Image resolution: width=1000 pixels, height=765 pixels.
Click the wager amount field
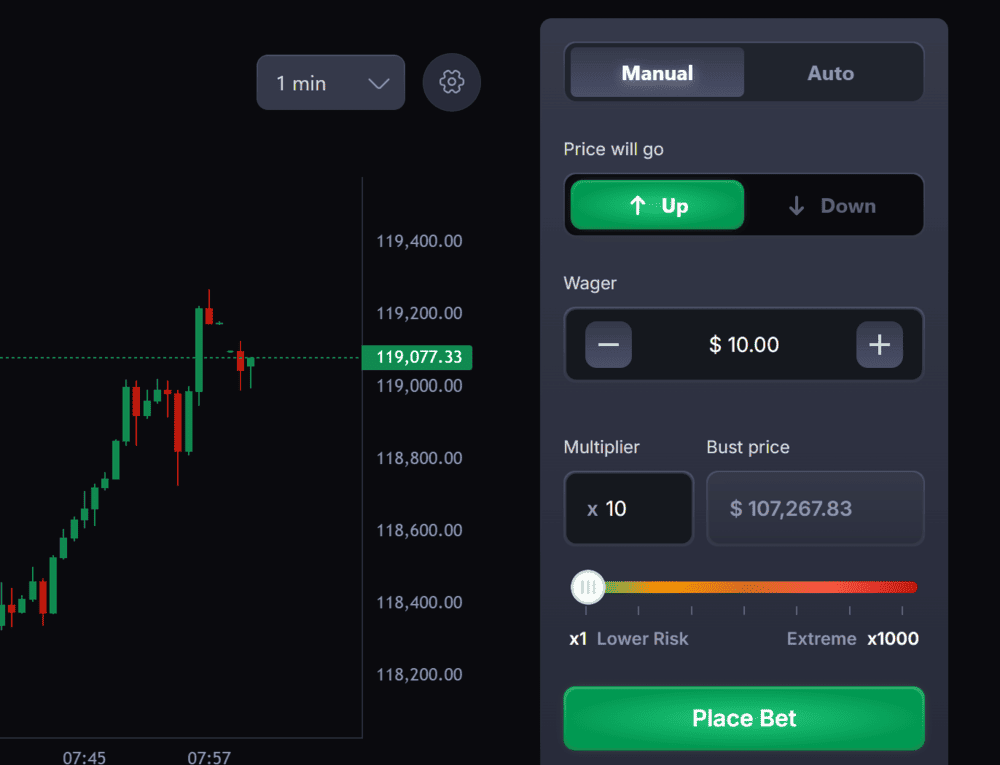(x=743, y=345)
